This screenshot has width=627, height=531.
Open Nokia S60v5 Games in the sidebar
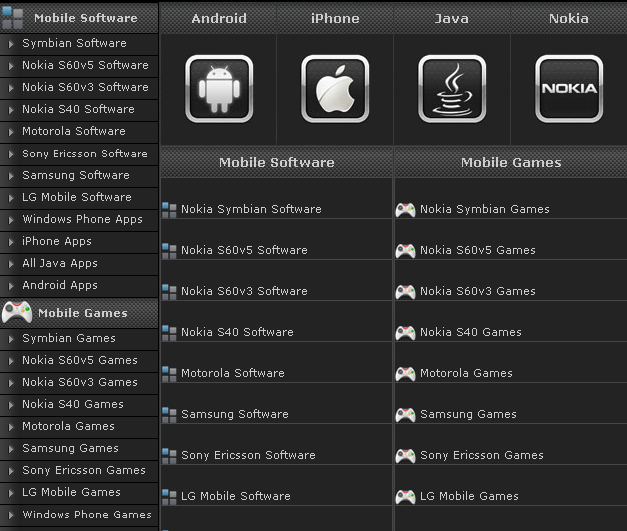click(80, 360)
